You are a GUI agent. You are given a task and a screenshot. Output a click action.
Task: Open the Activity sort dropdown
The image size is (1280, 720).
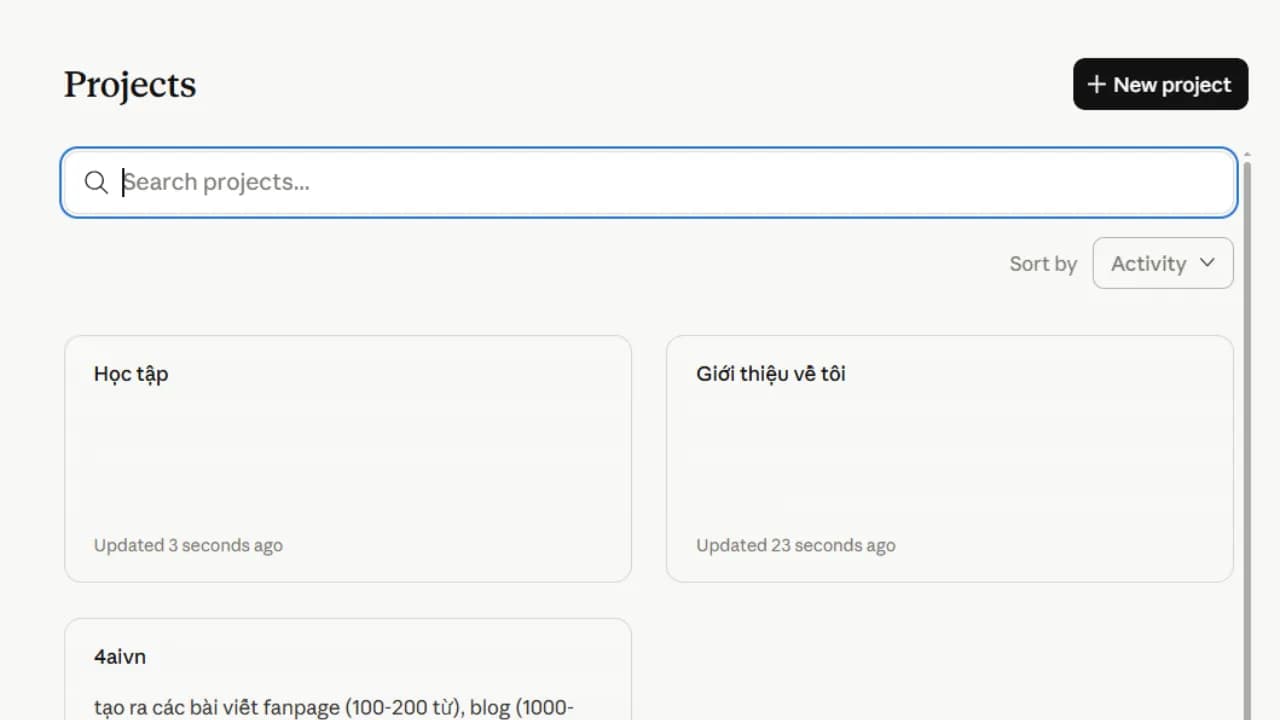(x=1162, y=263)
